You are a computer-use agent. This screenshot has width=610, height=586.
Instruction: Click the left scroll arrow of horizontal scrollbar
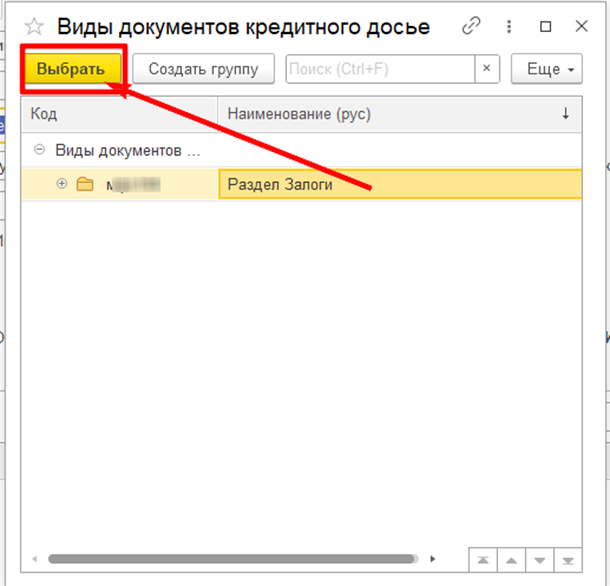[35, 559]
